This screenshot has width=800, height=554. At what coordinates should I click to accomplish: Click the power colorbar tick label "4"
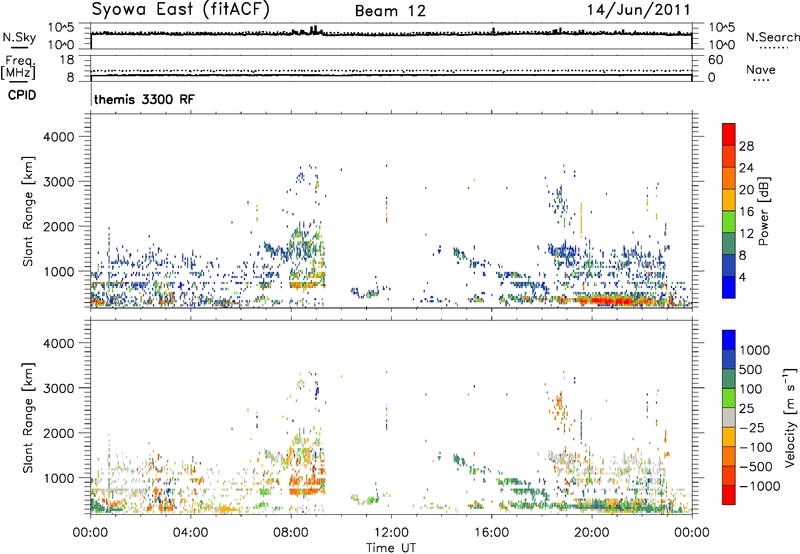pyautogui.click(x=742, y=277)
